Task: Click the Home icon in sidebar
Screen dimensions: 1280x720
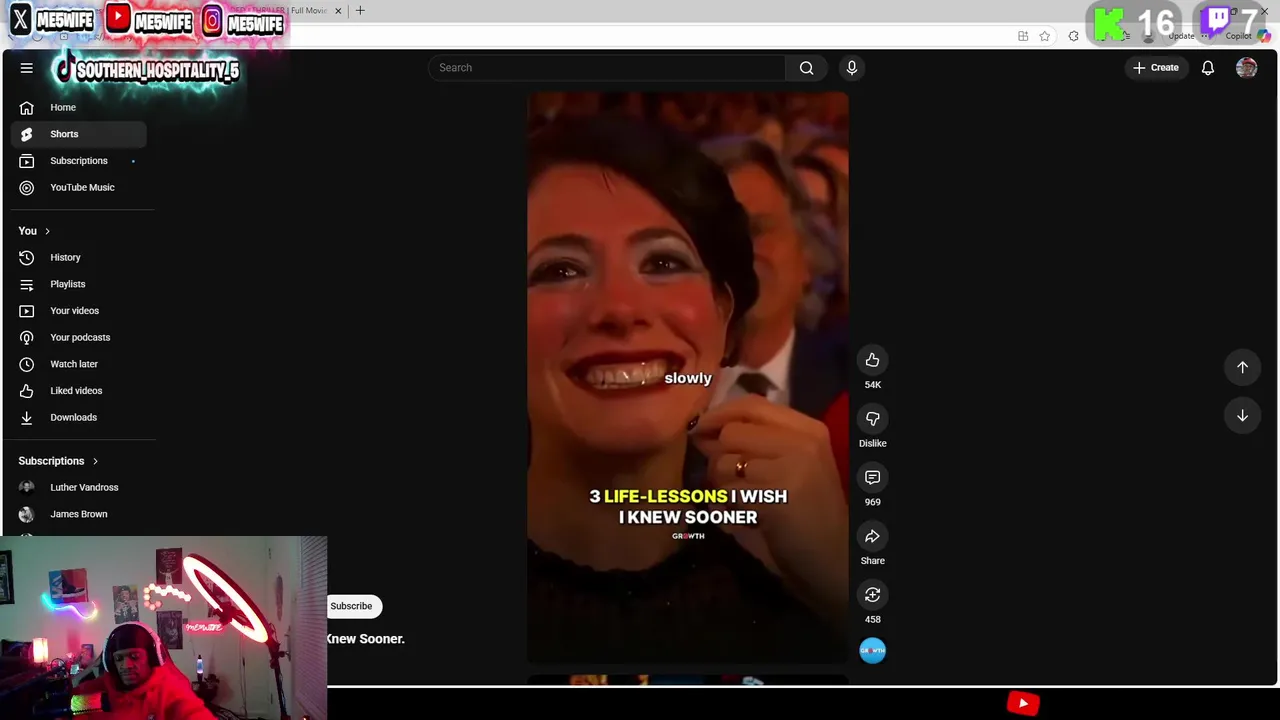Action: pyautogui.click(x=27, y=107)
